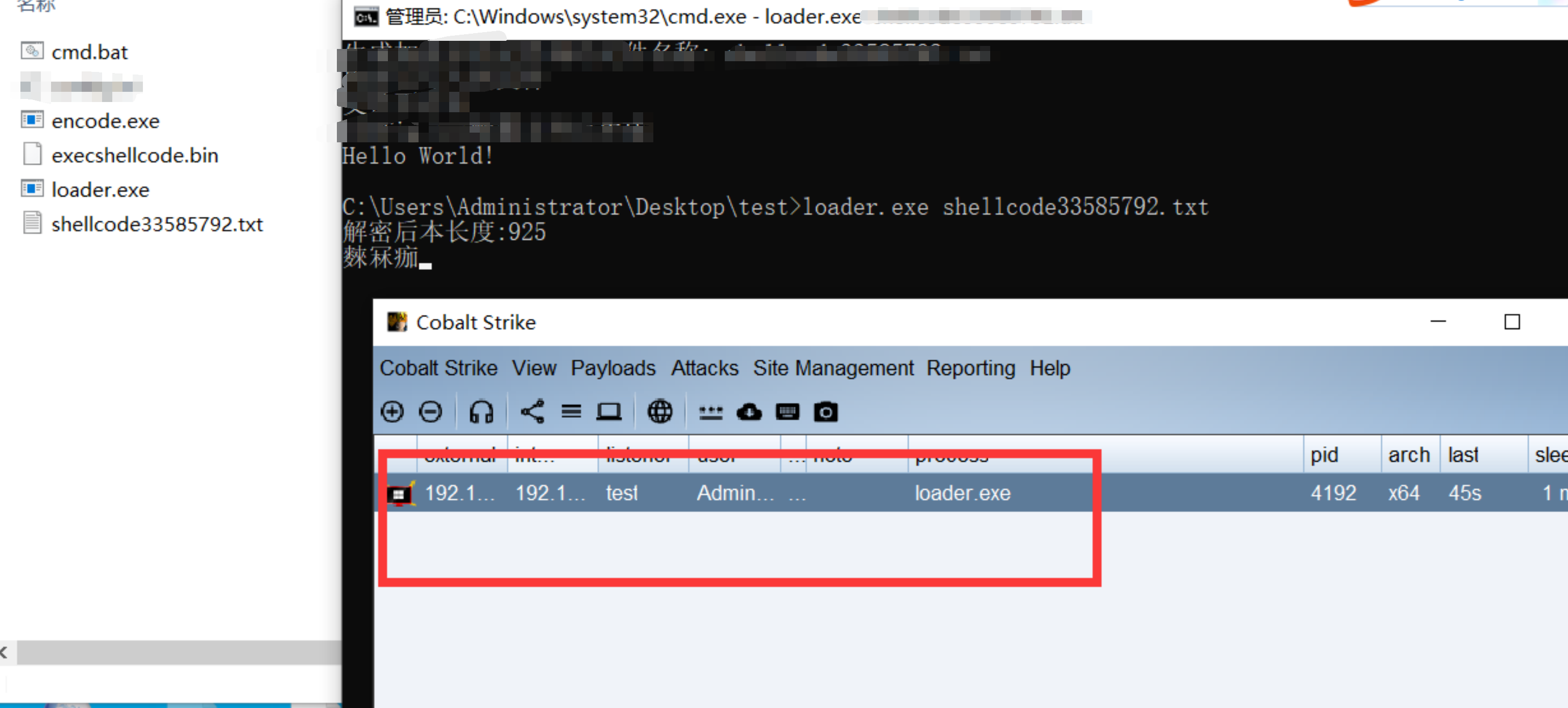Open Screenshots camera icon
This screenshot has height=708, width=1568.
point(825,412)
